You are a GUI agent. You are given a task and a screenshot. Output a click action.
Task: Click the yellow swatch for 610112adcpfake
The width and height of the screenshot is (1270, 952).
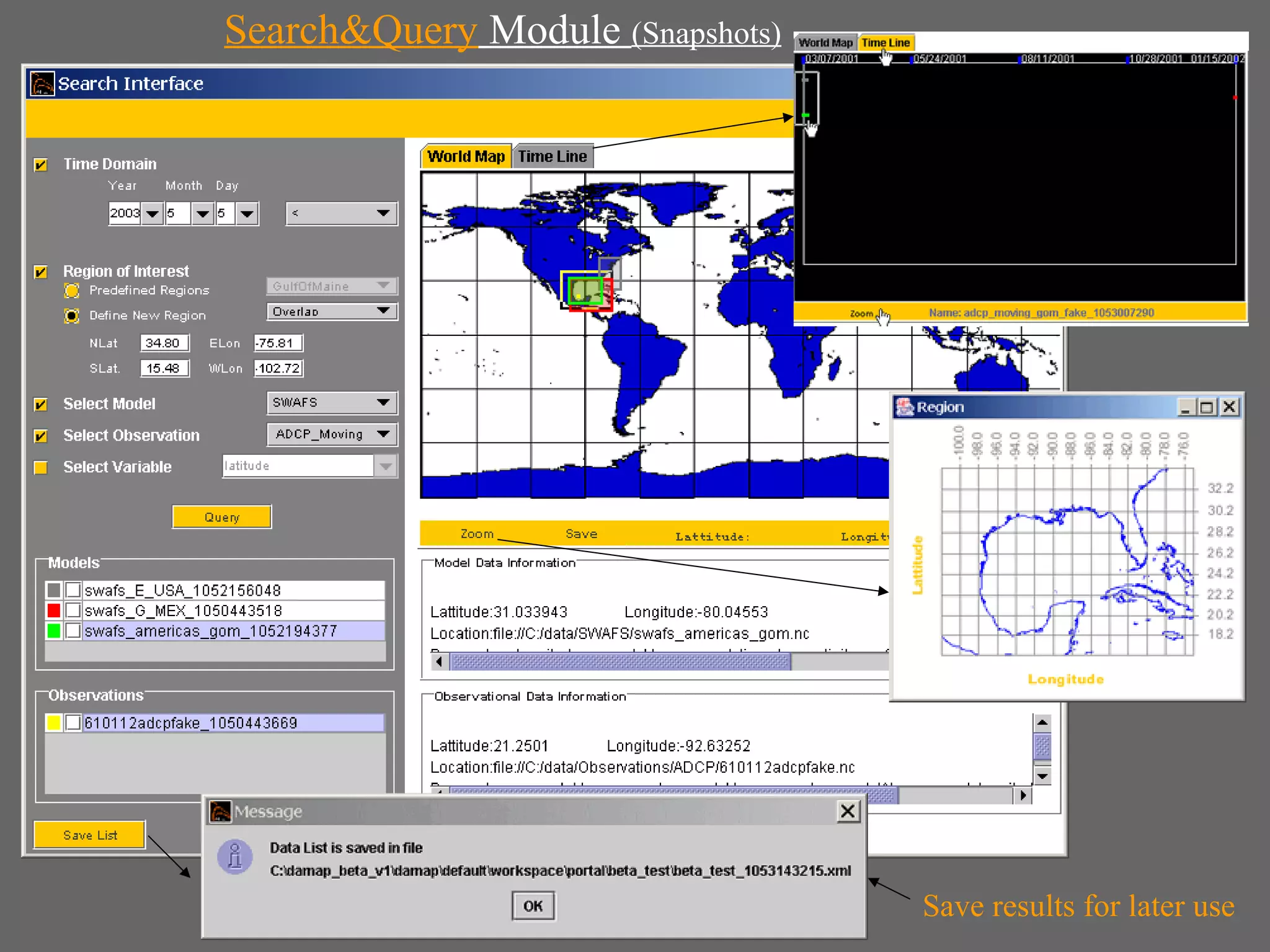click(x=54, y=723)
